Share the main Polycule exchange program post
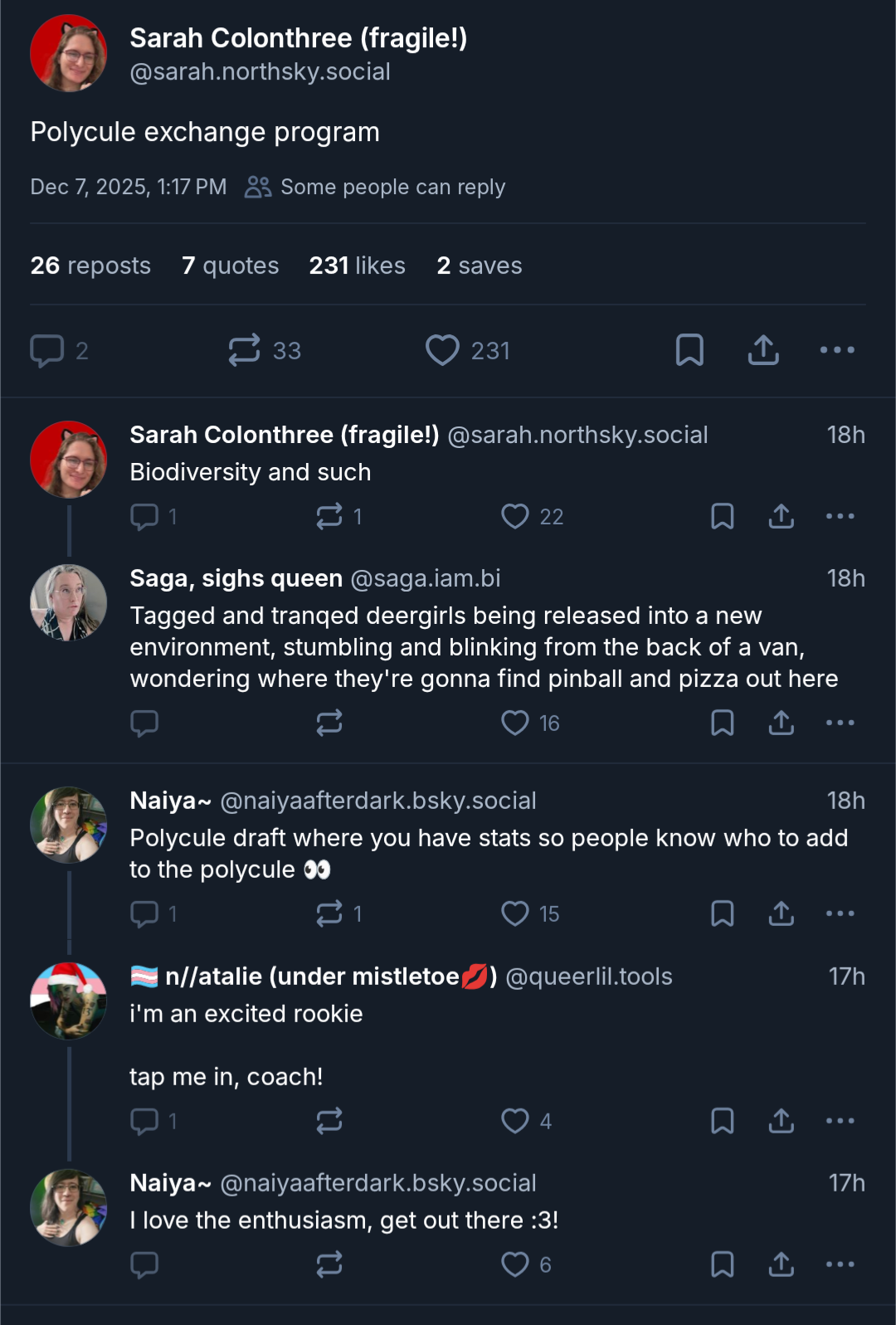The height and width of the screenshot is (1325, 896). 763,350
